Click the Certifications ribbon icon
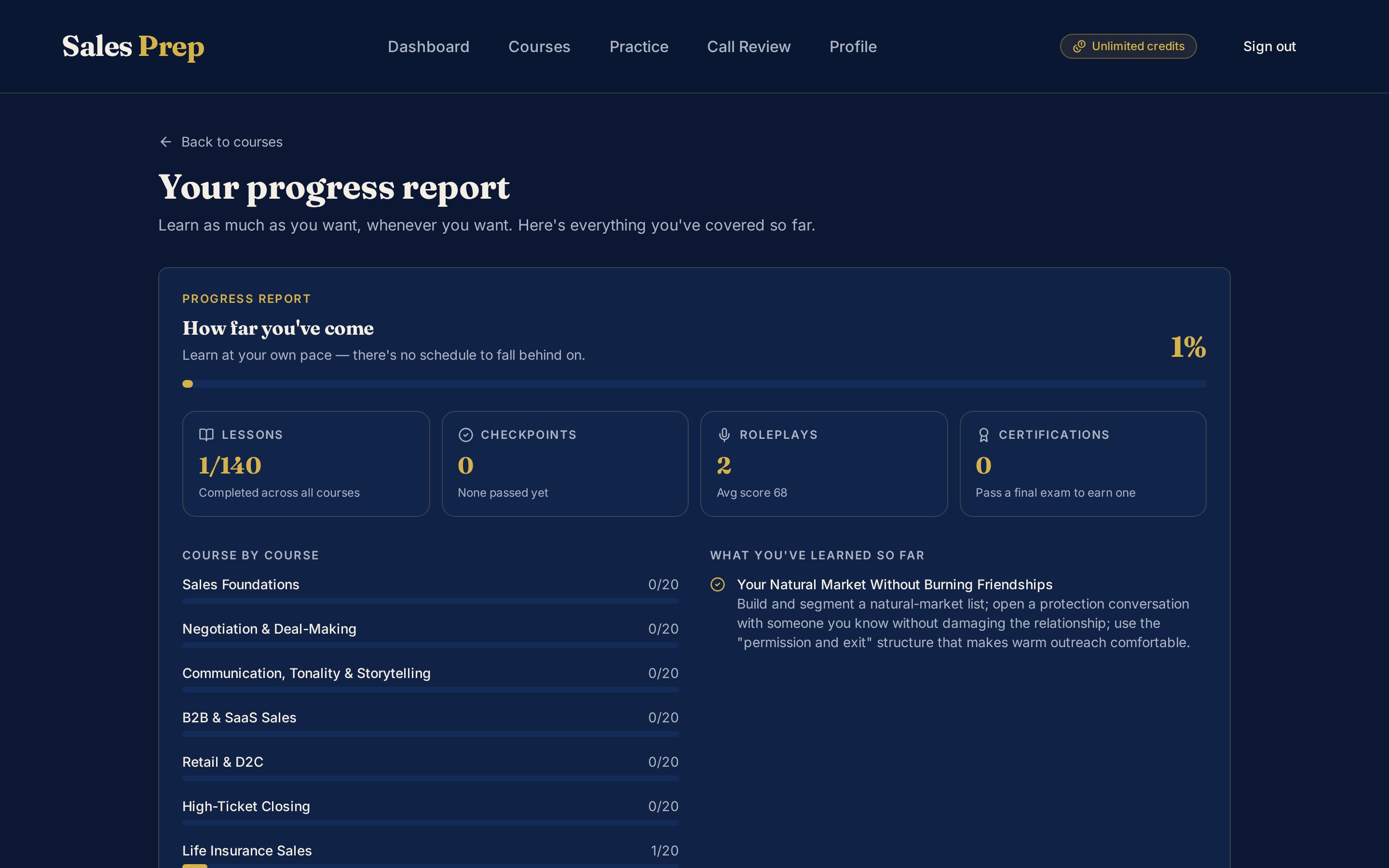Image resolution: width=1389 pixels, height=868 pixels. (x=983, y=434)
